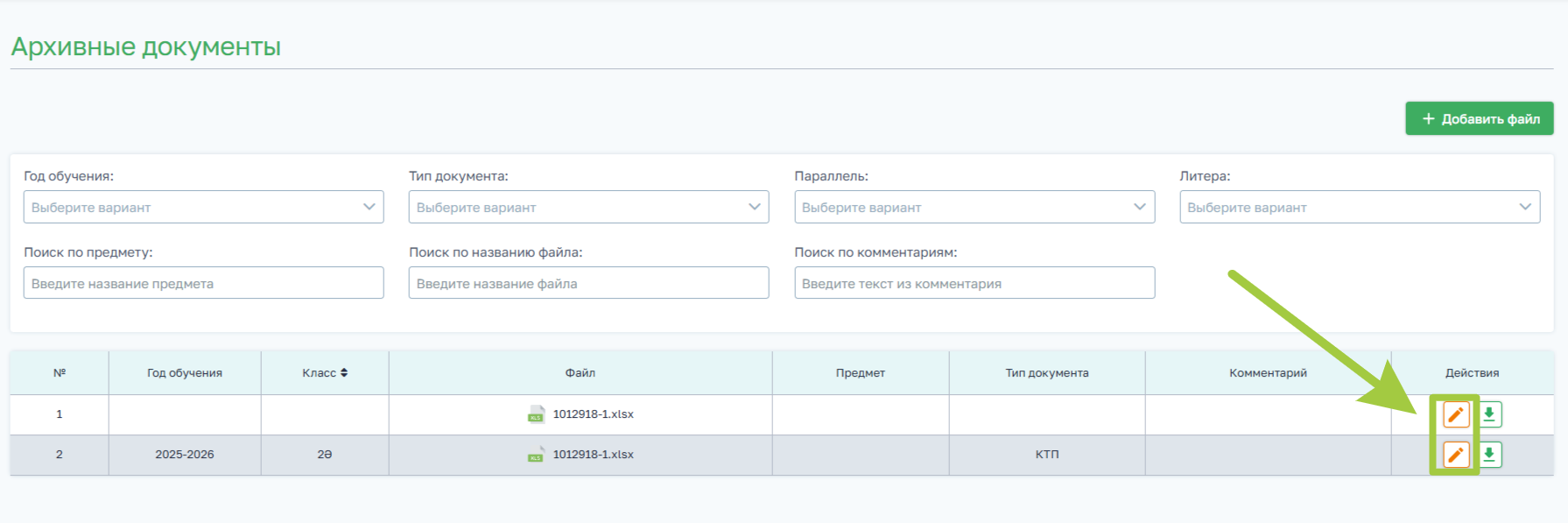Image resolution: width=1568 pixels, height=523 pixels.
Task: Click the Тип документа column header
Action: pos(1047,373)
